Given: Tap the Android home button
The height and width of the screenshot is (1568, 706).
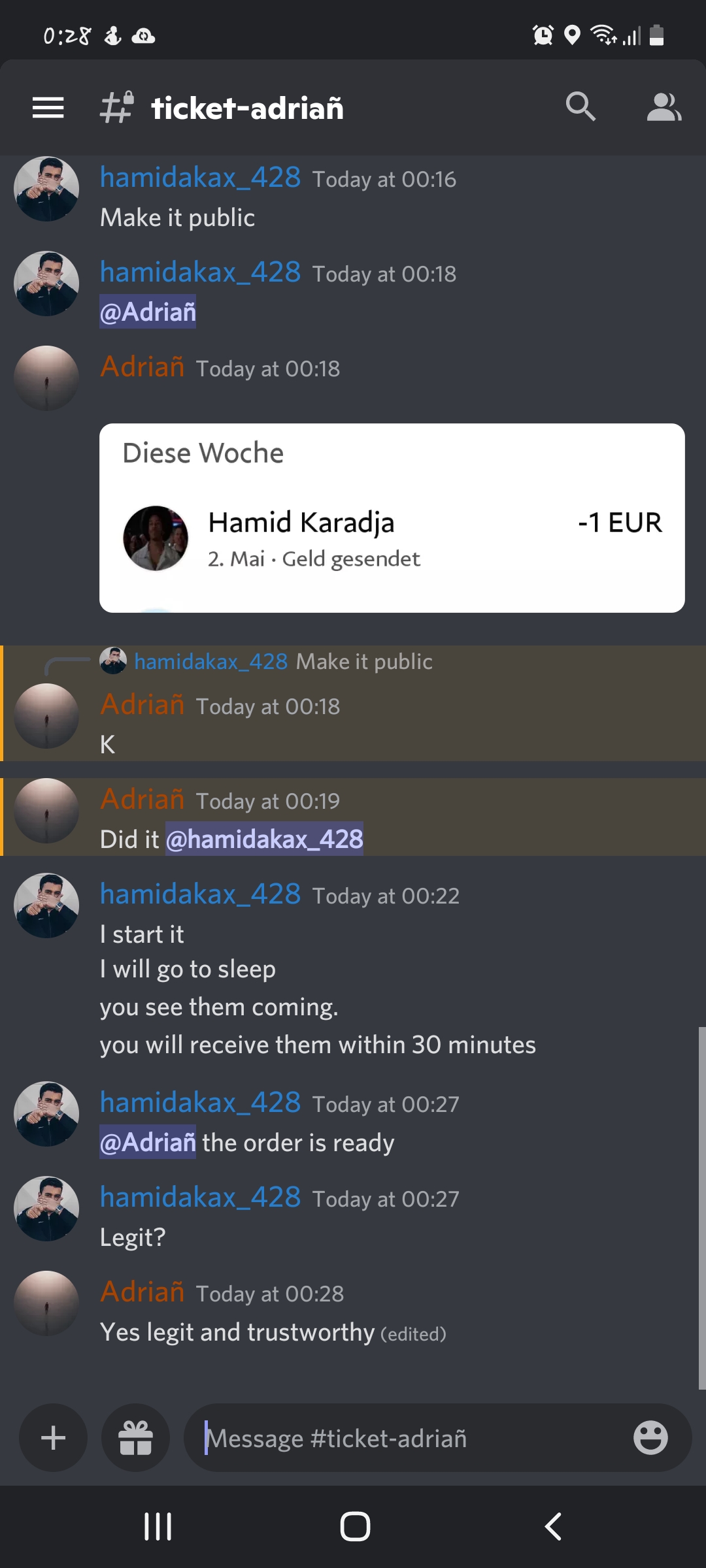Looking at the screenshot, I should pyautogui.click(x=355, y=1527).
